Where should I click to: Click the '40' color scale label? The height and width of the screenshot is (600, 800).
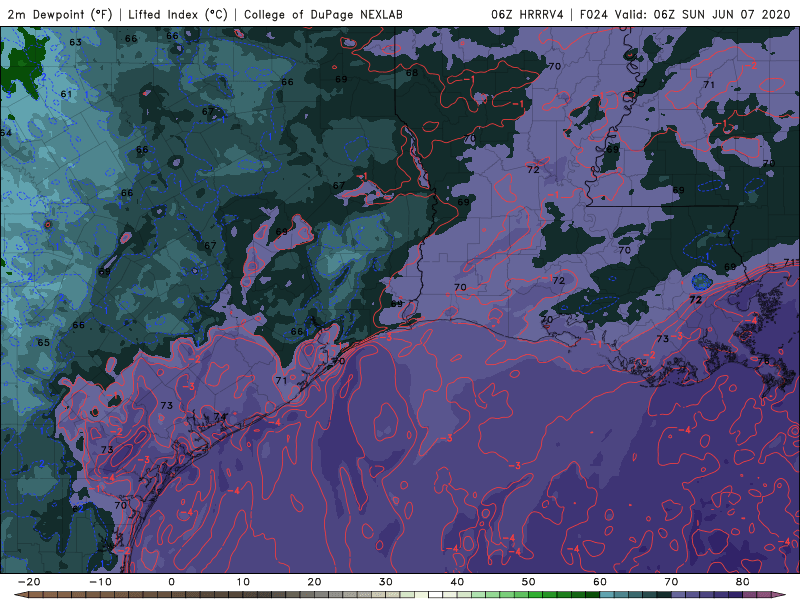click(x=457, y=582)
